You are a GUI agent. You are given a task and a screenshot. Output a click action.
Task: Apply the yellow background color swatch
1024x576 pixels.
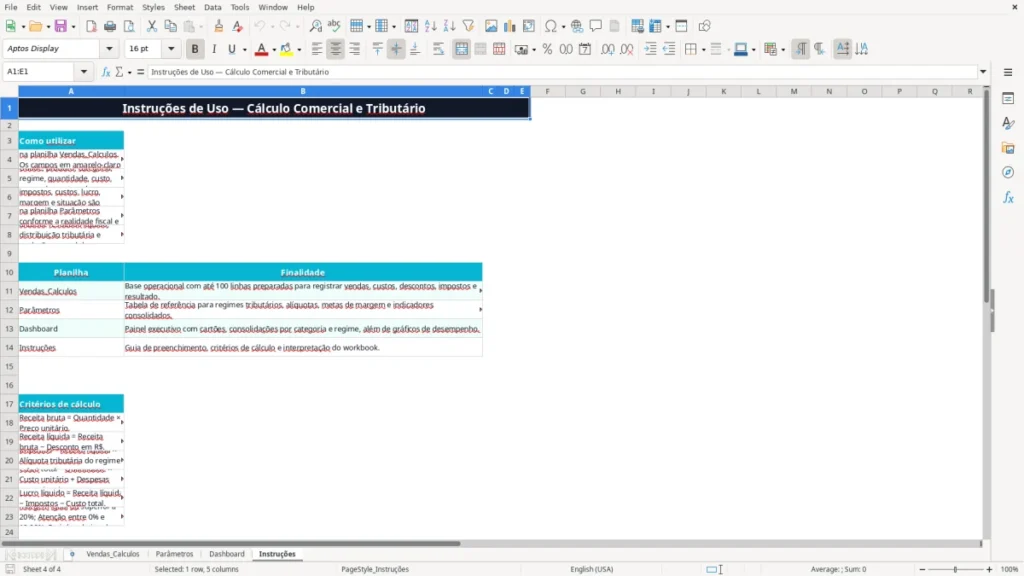(286, 49)
